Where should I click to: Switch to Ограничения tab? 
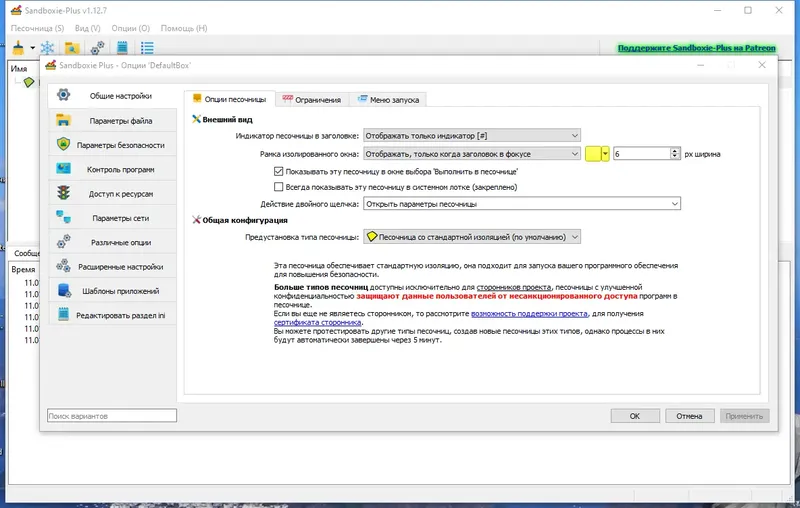[x=312, y=99]
